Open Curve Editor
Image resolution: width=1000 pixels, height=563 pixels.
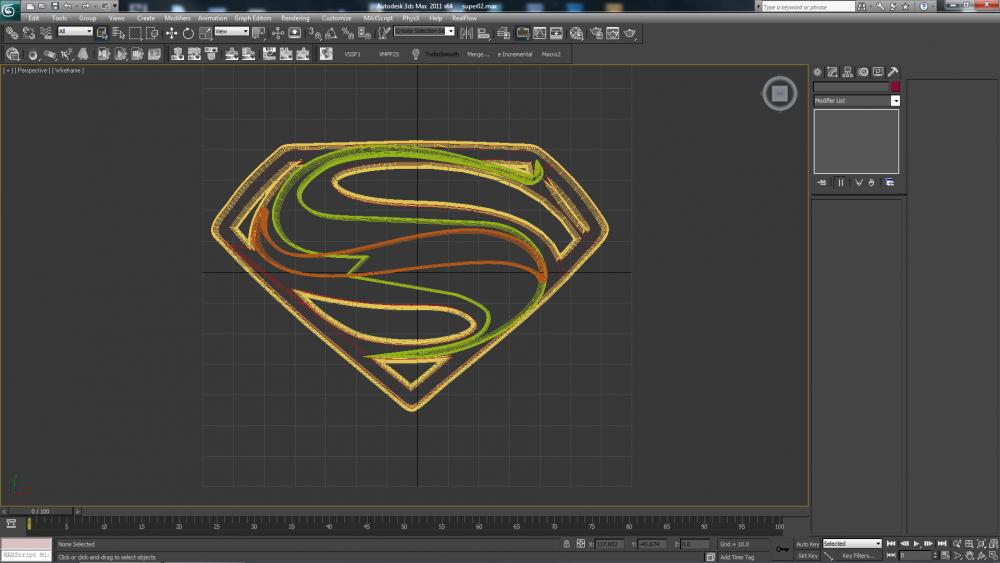(x=540, y=33)
